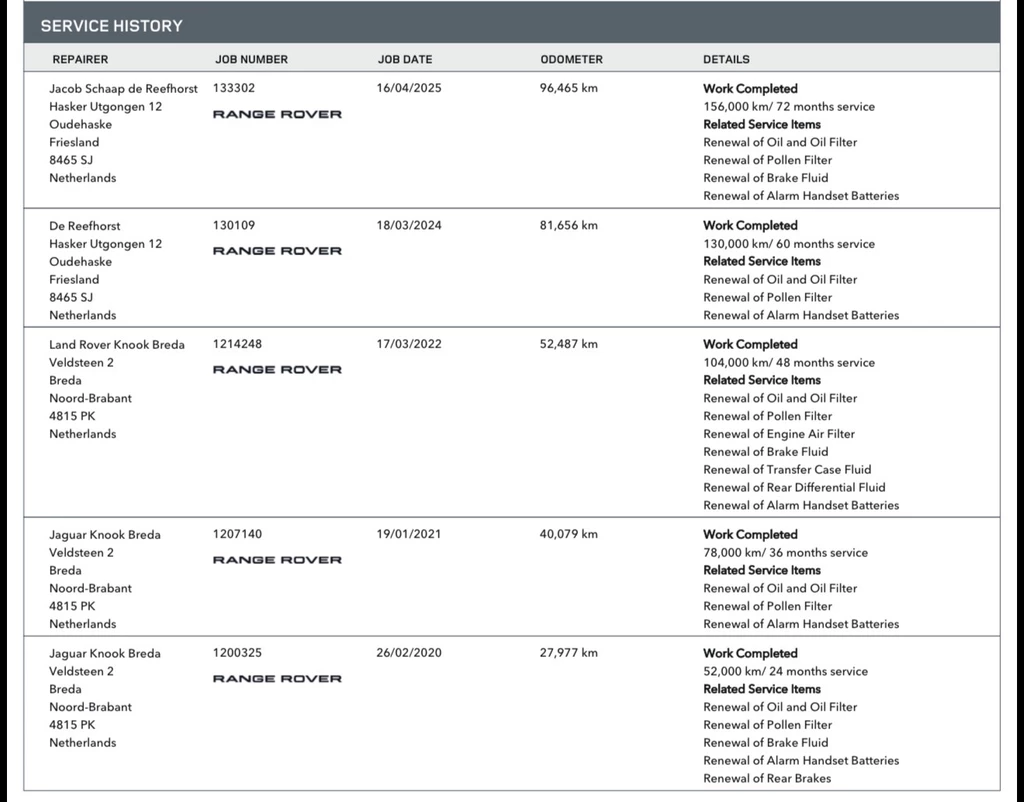Click the 156,000 km/ 72 months service text
The width and height of the screenshot is (1024, 802).
click(x=788, y=106)
